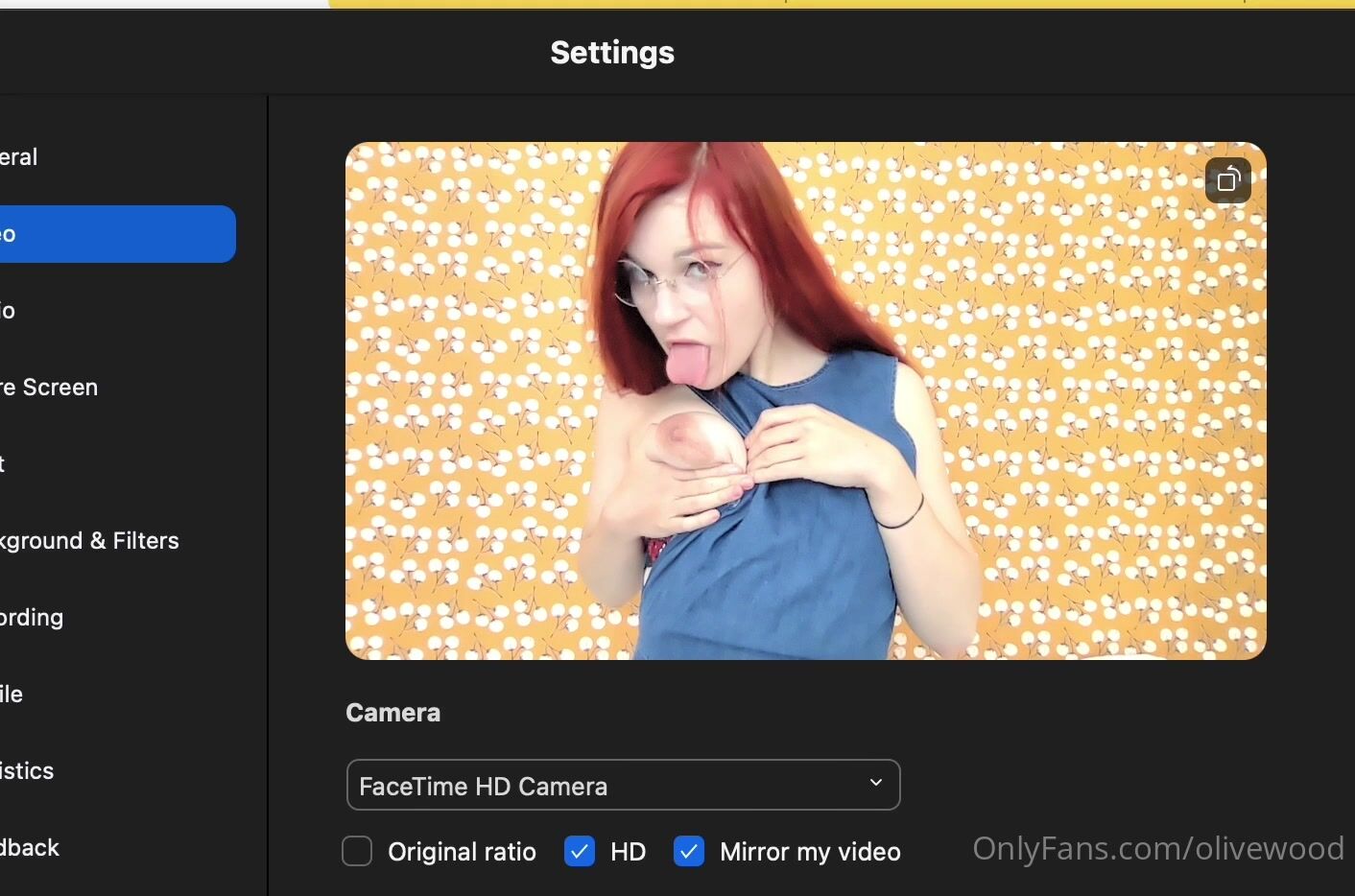Go to Share Screen settings
The image size is (1355, 896).
pos(50,388)
